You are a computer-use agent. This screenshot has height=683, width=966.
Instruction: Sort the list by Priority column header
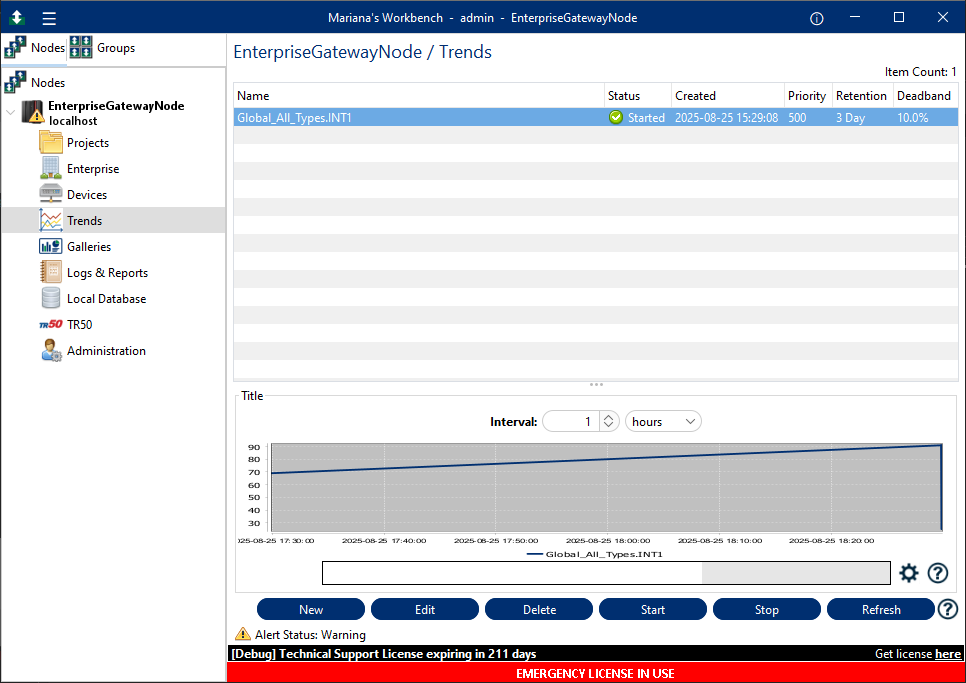click(806, 96)
